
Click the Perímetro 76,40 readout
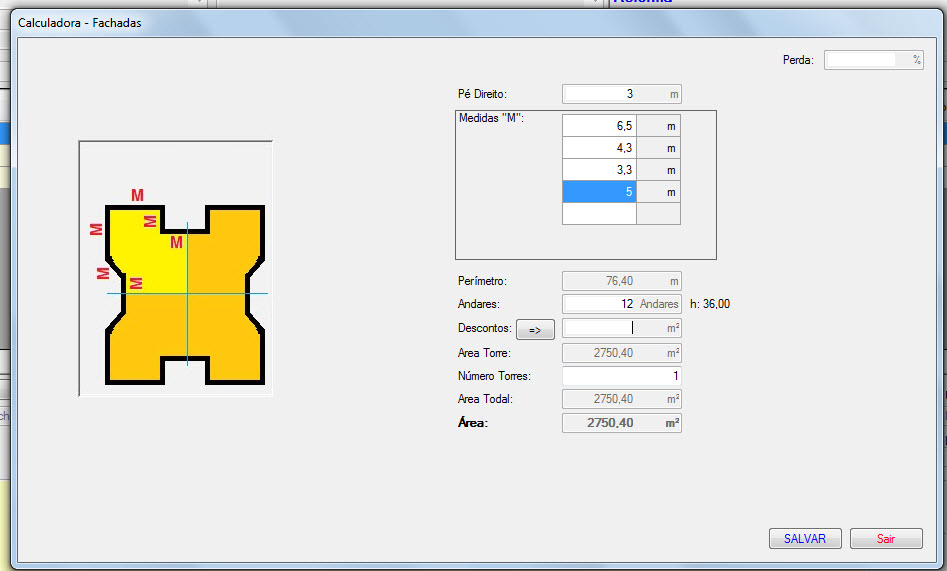(621, 281)
